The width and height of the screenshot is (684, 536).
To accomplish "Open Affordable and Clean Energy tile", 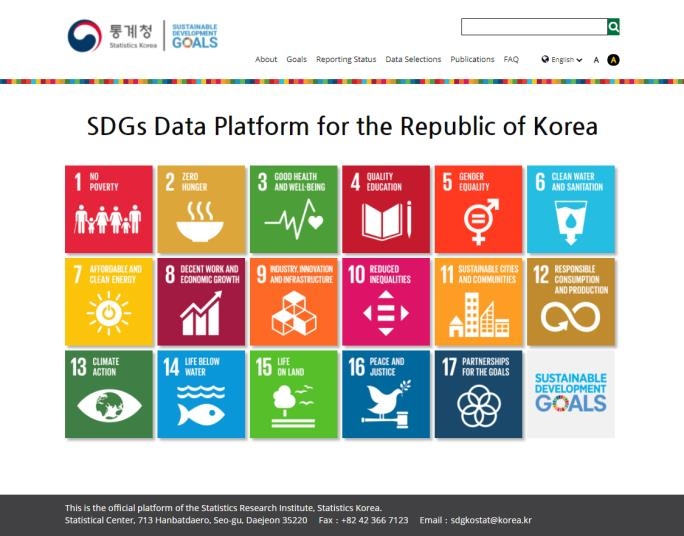I will [x=109, y=302].
